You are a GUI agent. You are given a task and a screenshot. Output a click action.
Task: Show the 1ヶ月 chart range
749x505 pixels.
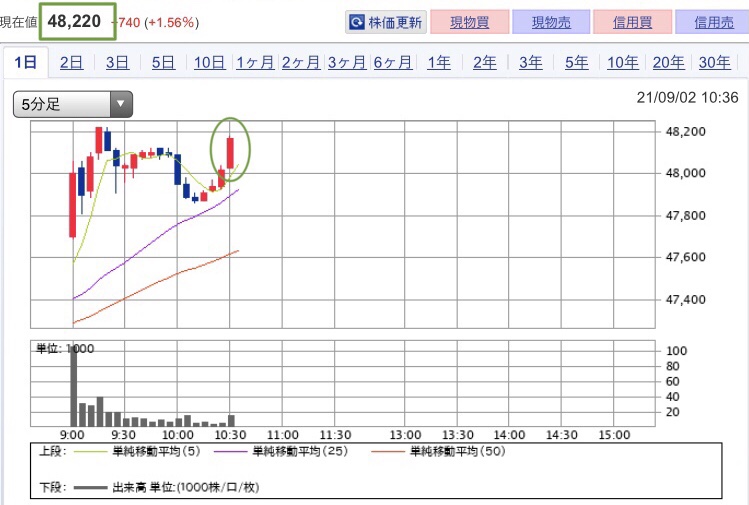pos(255,62)
